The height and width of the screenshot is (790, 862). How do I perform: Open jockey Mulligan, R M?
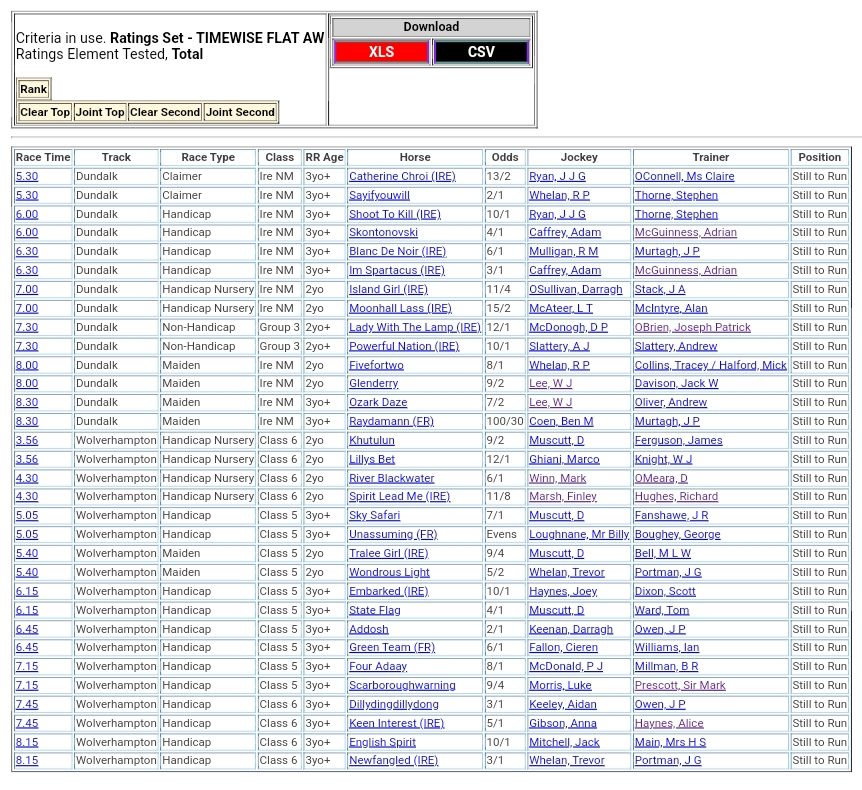pos(563,252)
